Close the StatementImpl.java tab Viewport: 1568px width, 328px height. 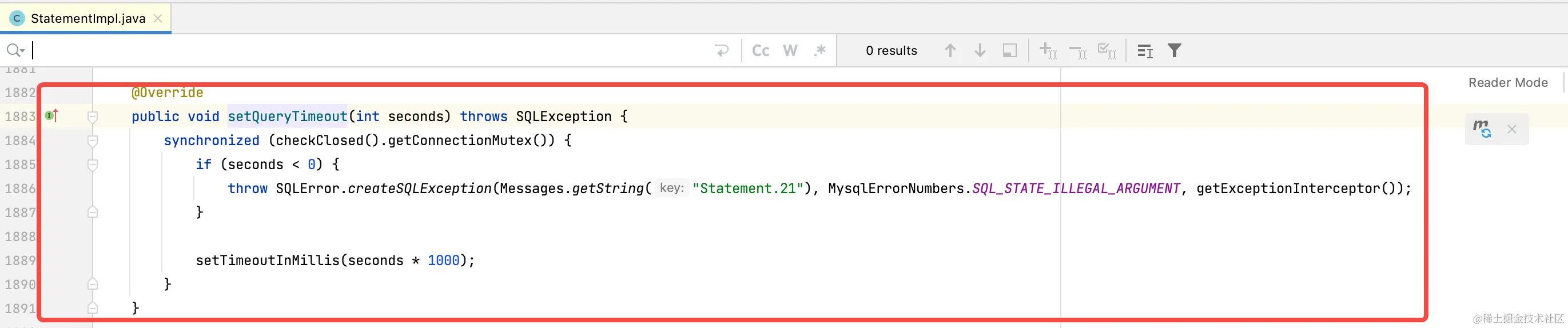pos(158,18)
